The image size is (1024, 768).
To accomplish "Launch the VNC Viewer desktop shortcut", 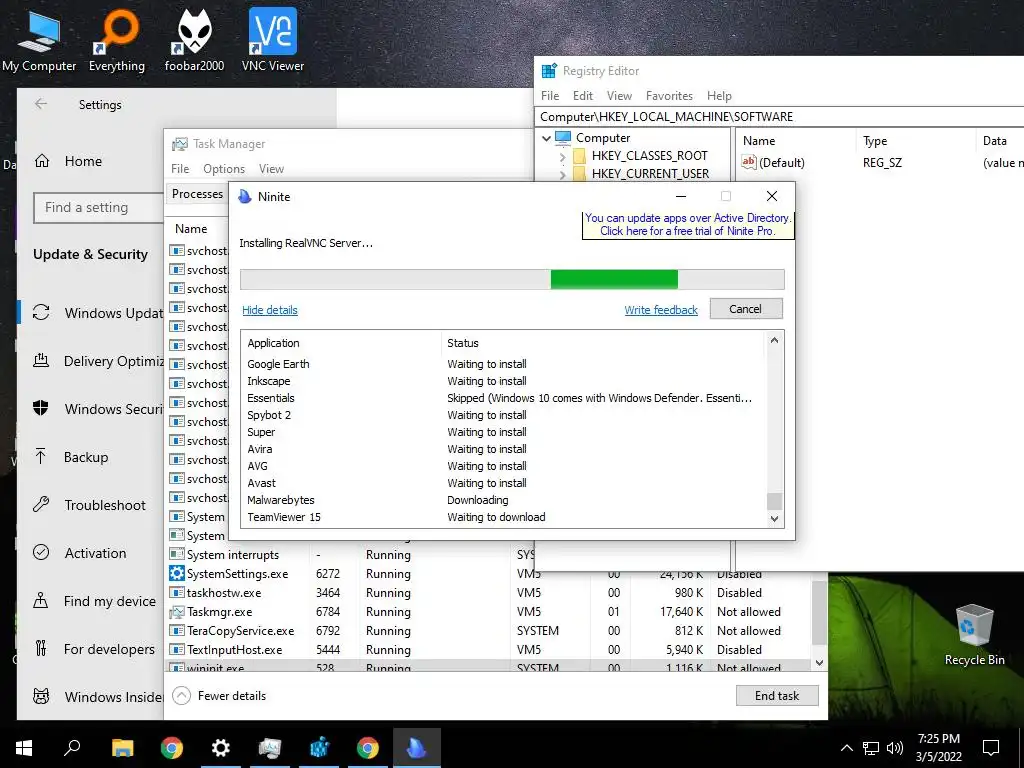I will [x=272, y=40].
